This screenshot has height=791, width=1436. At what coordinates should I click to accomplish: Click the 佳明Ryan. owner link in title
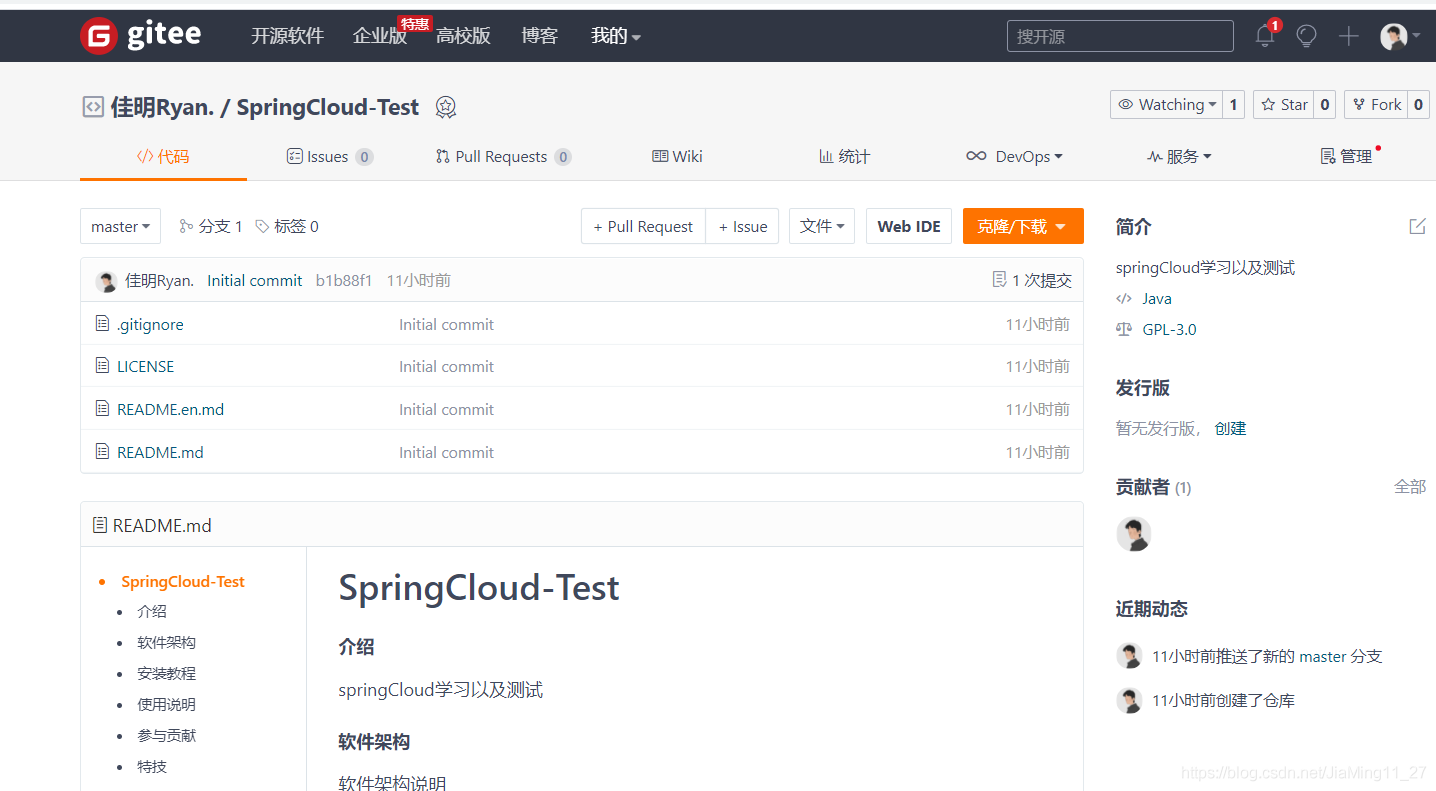[x=162, y=107]
